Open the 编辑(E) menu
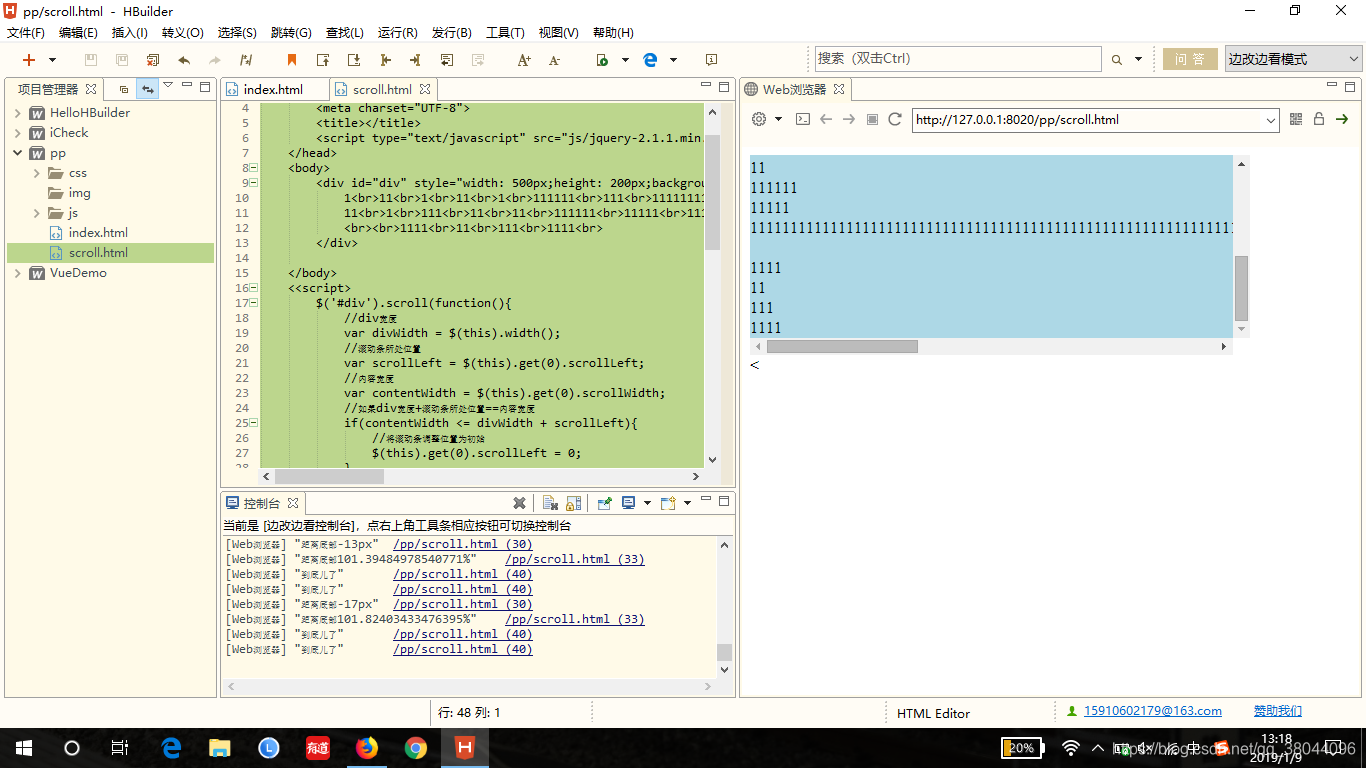 point(78,33)
